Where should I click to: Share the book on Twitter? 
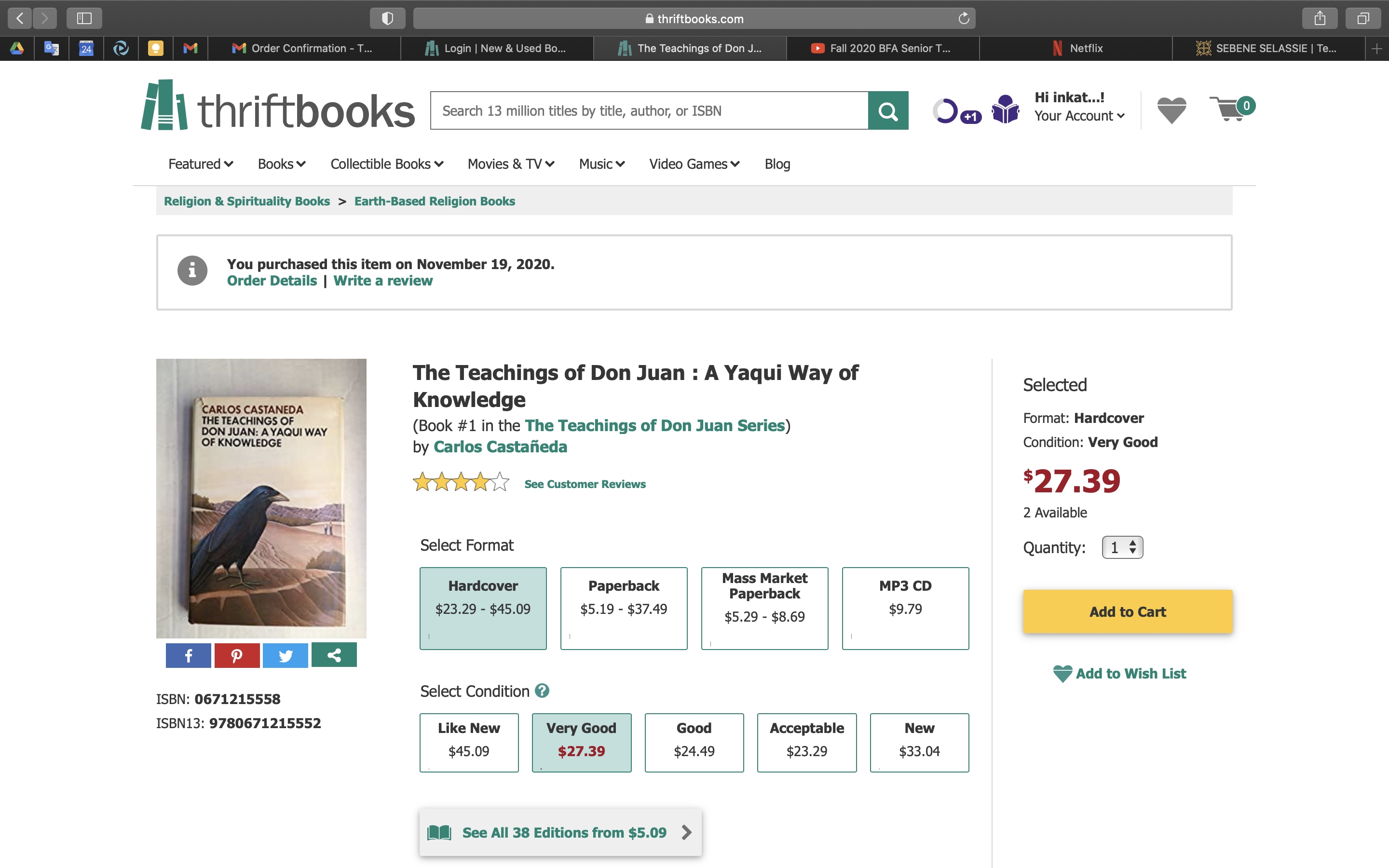tap(285, 654)
